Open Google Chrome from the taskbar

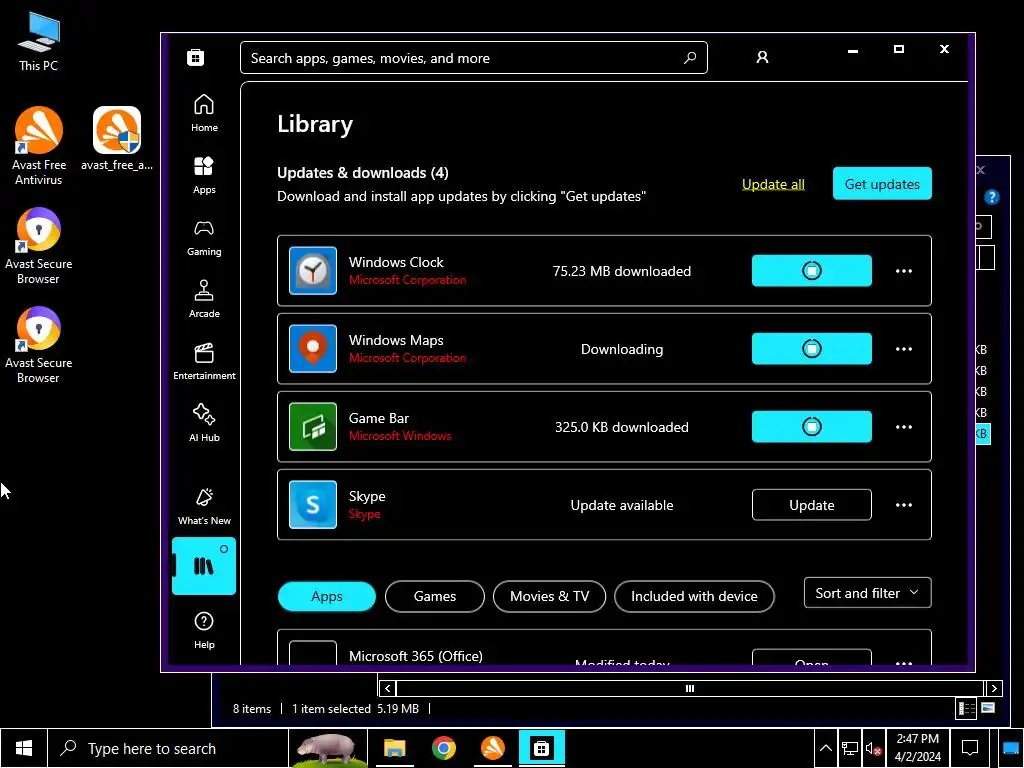coord(443,748)
